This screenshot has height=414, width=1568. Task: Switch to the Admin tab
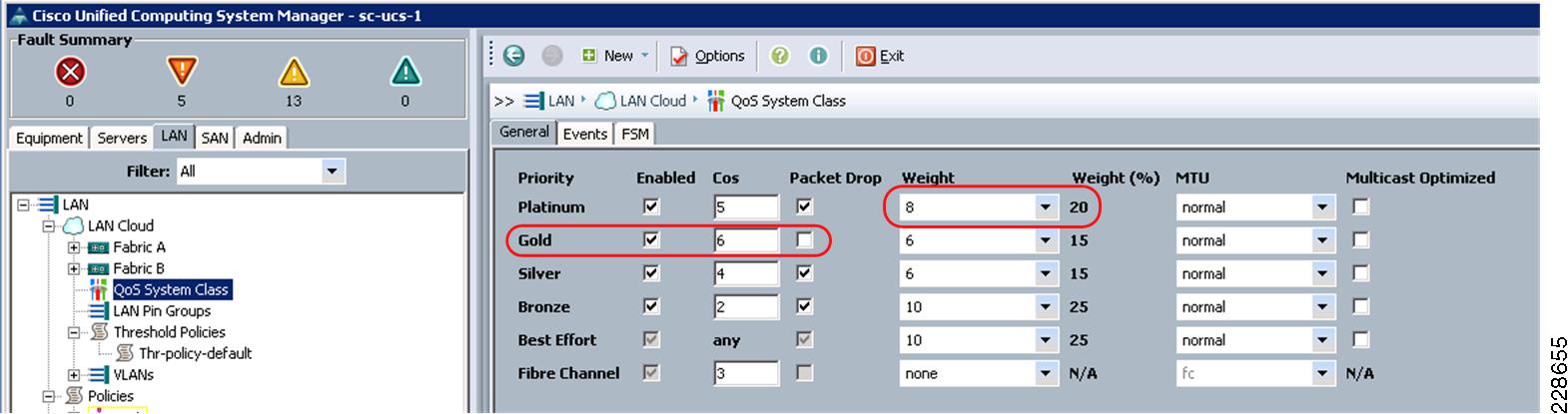tap(262, 138)
